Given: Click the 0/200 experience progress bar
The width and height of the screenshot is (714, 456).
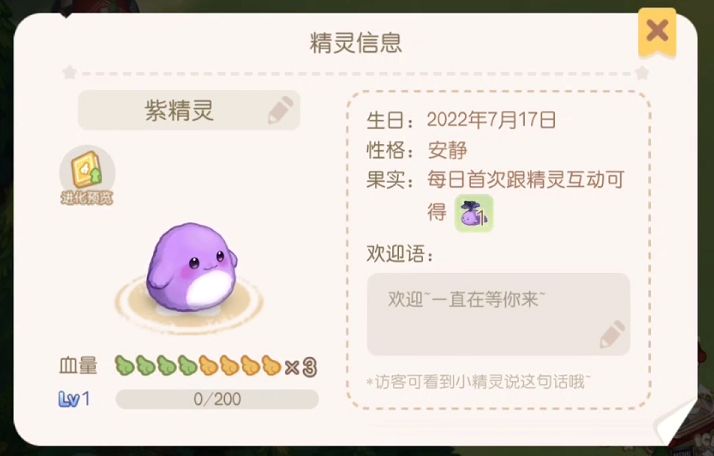Looking at the screenshot, I should click(217, 400).
